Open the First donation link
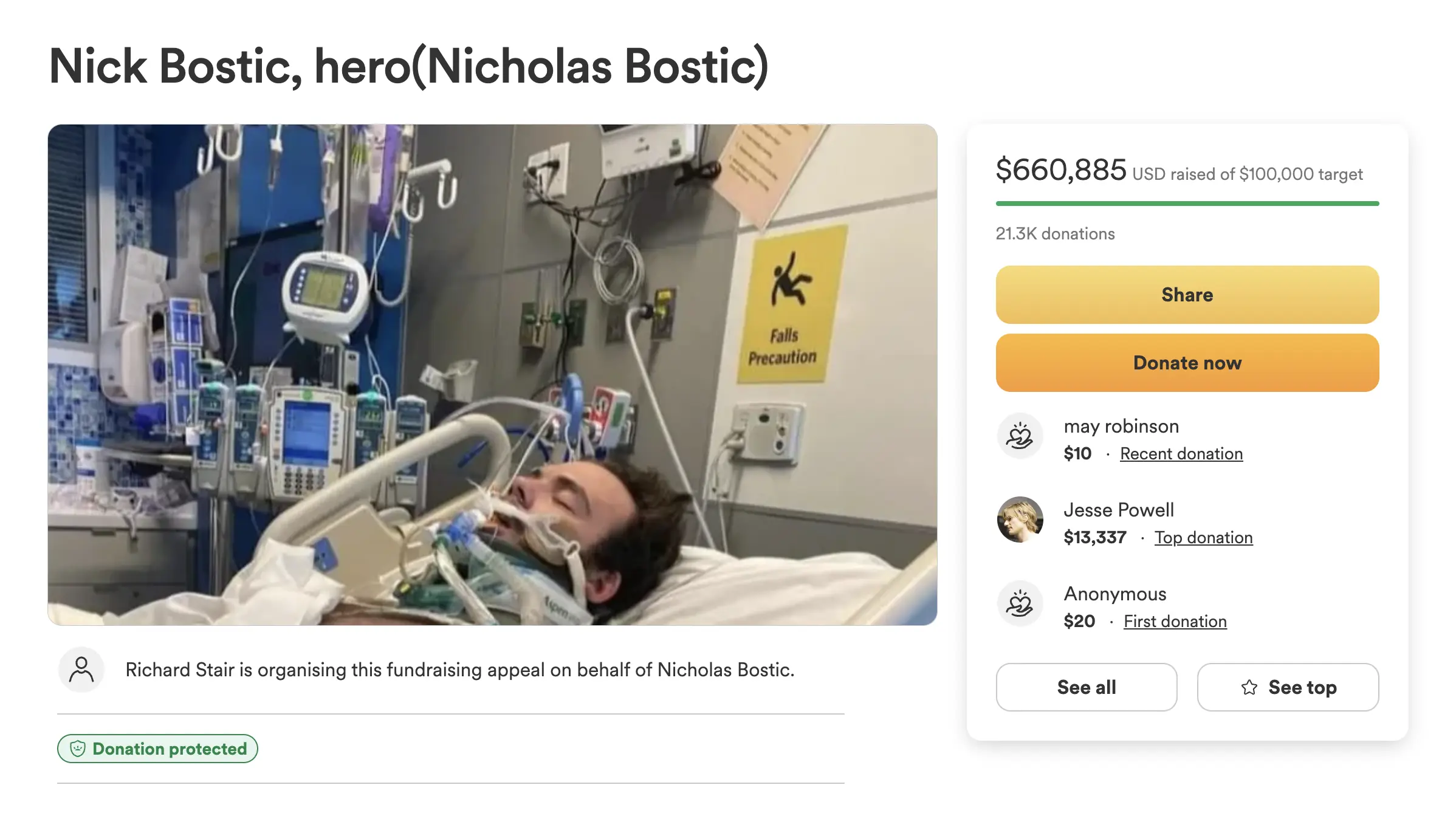Image resolution: width=1456 pixels, height=813 pixels. click(x=1175, y=622)
